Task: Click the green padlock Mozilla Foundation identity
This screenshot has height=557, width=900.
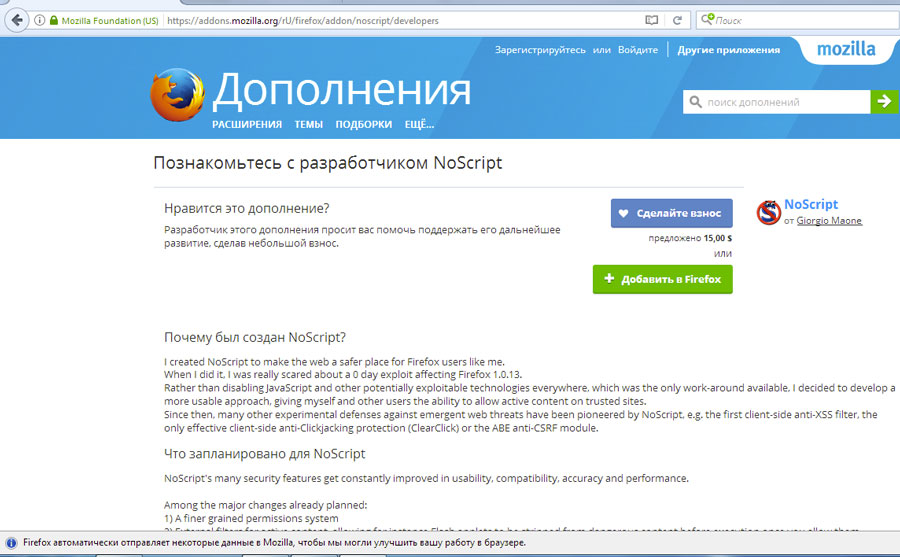Action: pos(104,21)
